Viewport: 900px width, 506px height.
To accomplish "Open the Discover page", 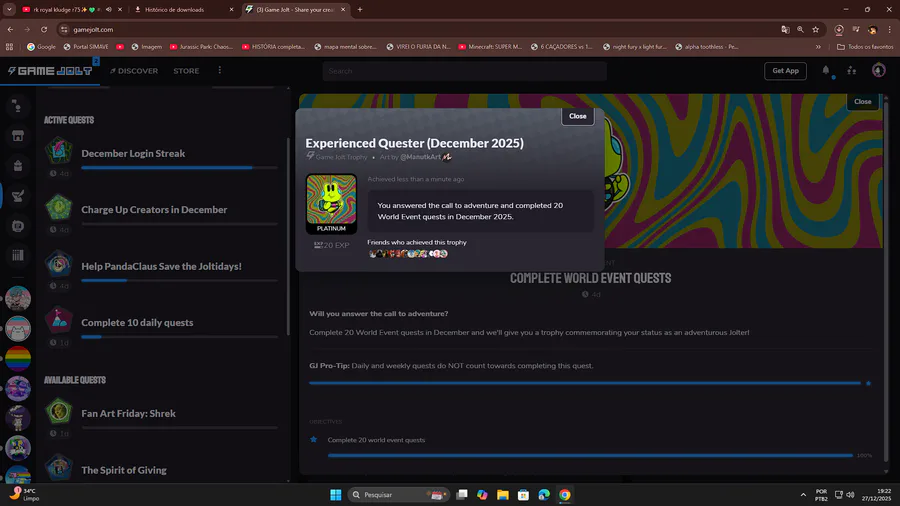I will [x=134, y=71].
